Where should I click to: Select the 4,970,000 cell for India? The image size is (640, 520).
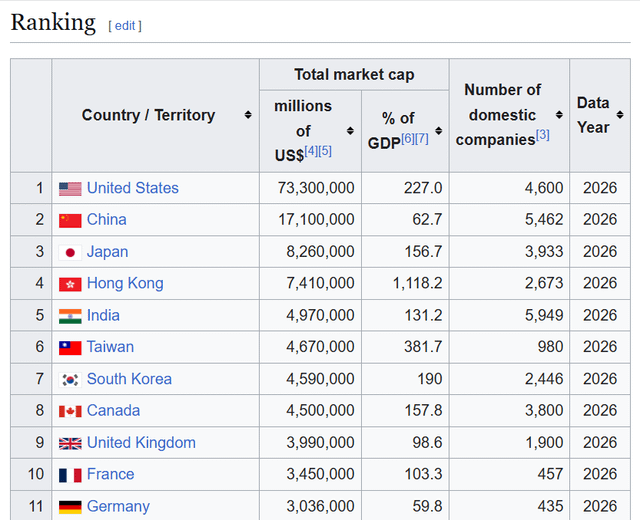[310, 316]
